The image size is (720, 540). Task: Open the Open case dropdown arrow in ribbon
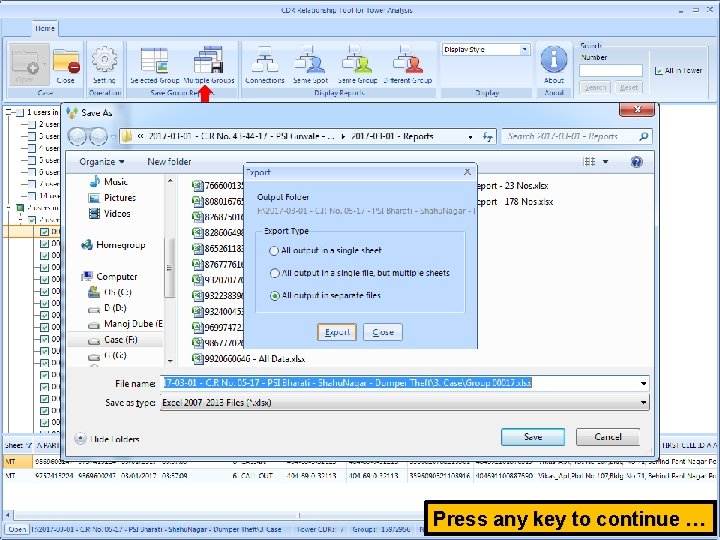(x=45, y=64)
